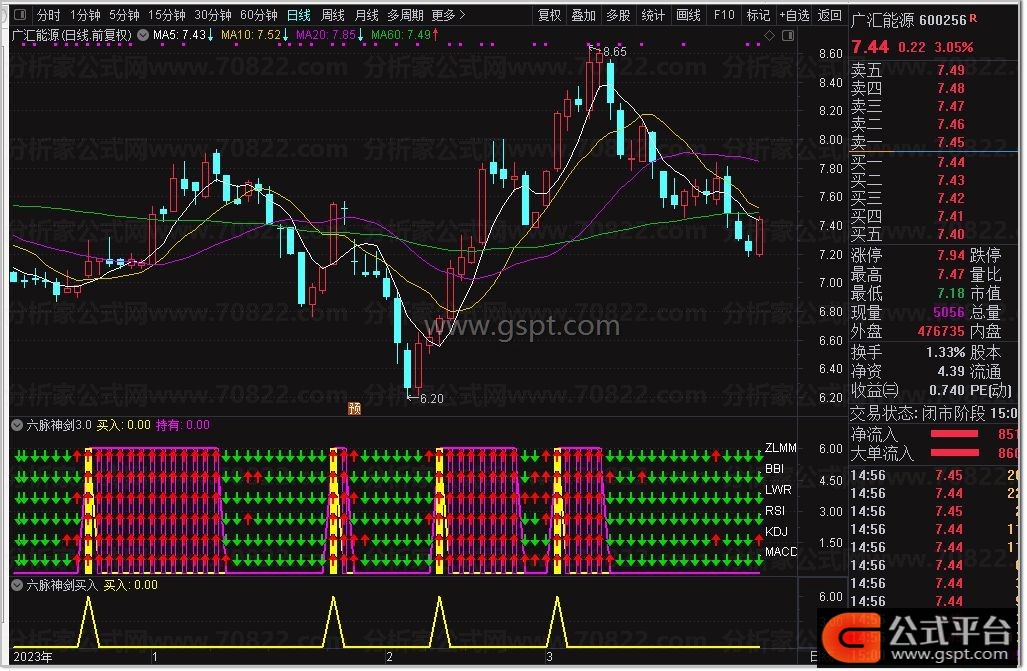Click the 8.65 high price label
The height and width of the screenshot is (671, 1027).
[x=614, y=51]
